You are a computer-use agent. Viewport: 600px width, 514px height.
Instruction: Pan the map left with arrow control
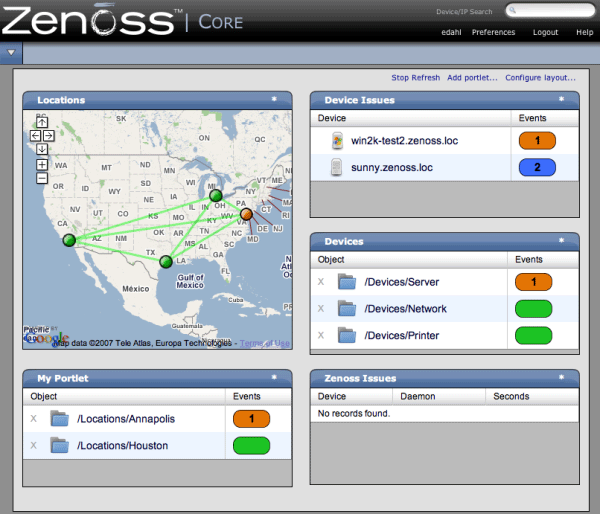point(35,135)
